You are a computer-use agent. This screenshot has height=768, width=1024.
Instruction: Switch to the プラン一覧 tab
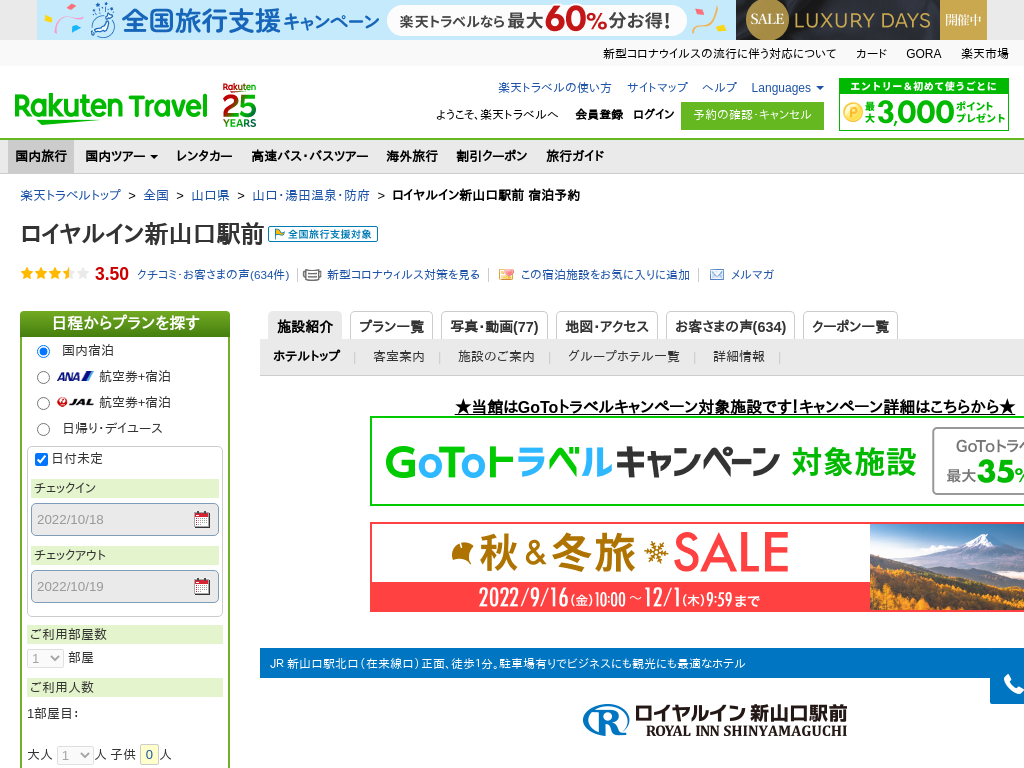391,326
